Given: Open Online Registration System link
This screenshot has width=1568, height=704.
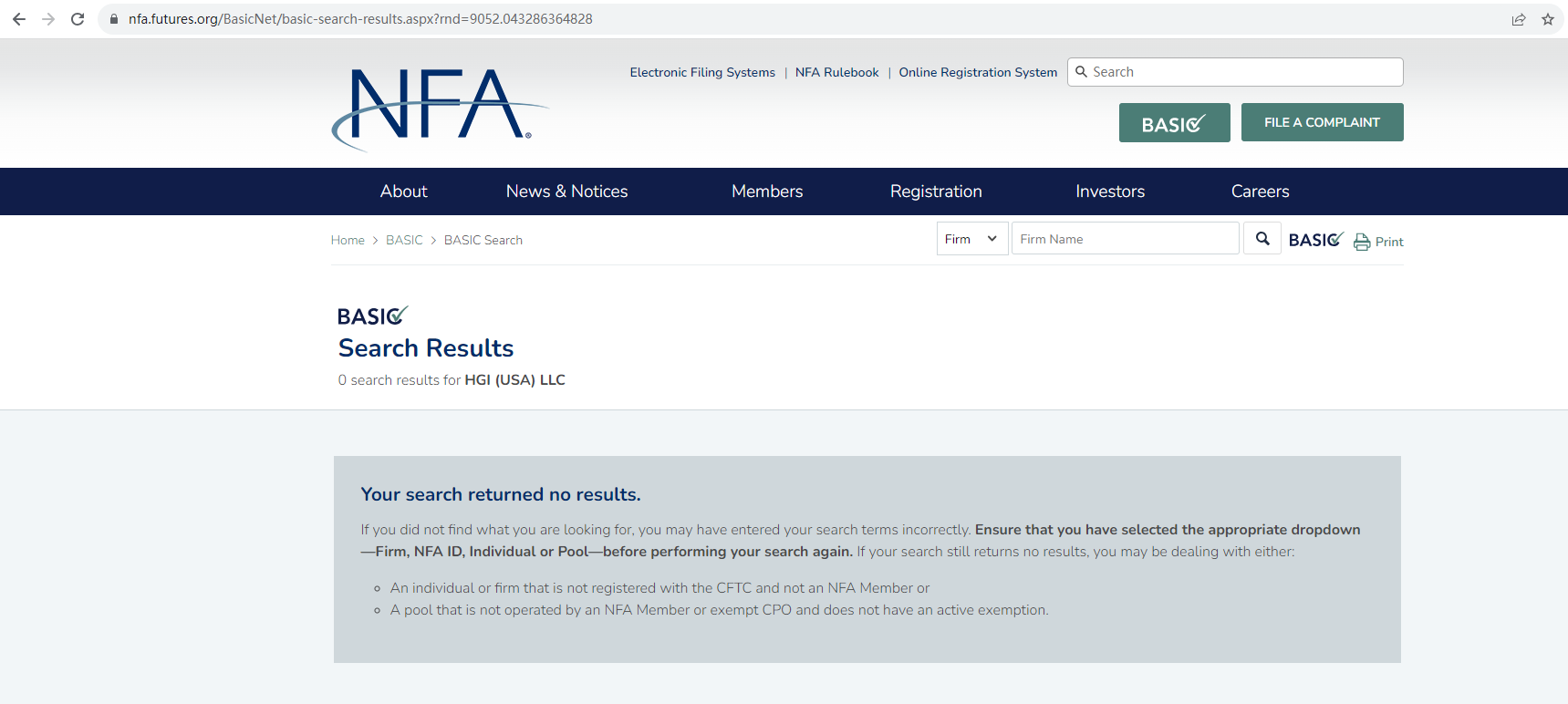Looking at the screenshot, I should (x=978, y=72).
